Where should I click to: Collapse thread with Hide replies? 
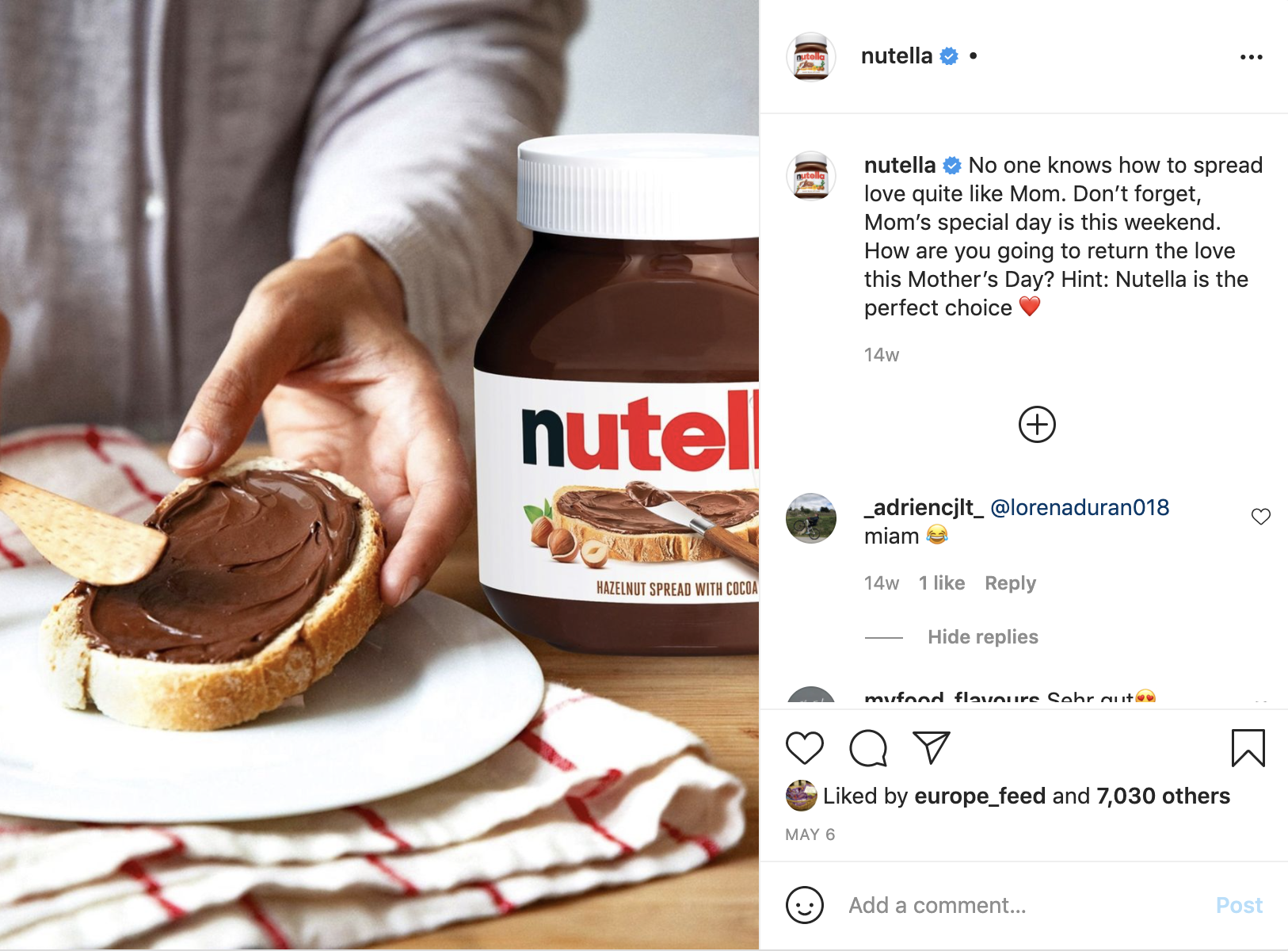click(983, 637)
